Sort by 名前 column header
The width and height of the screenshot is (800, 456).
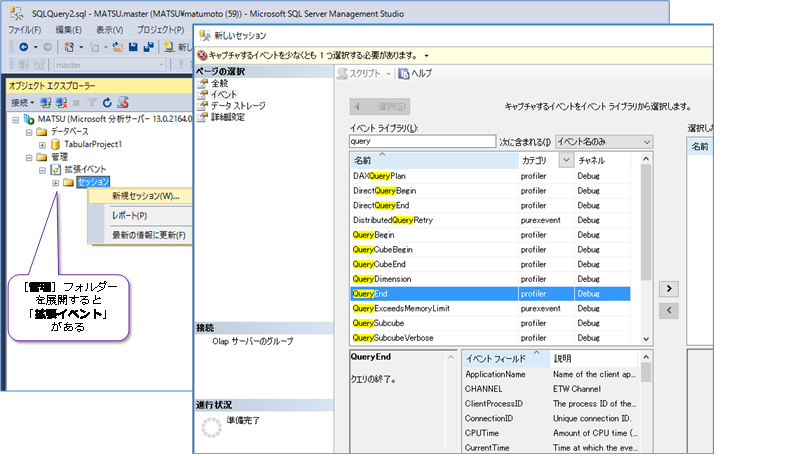coord(434,160)
